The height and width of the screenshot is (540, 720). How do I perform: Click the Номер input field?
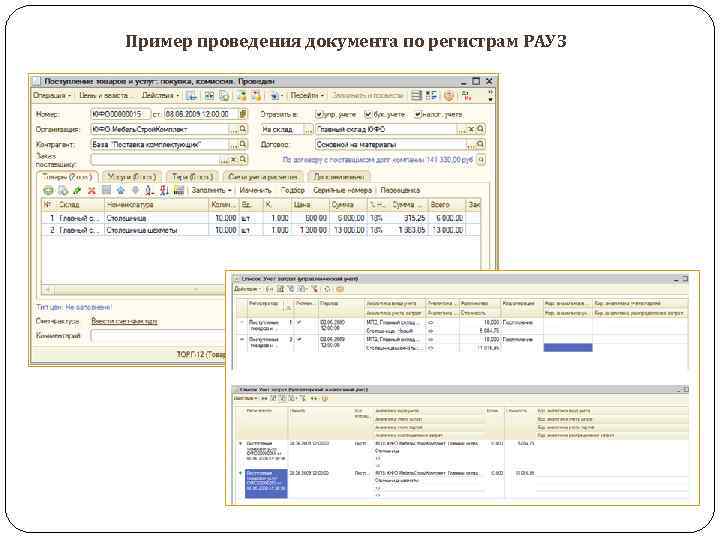click(x=120, y=114)
